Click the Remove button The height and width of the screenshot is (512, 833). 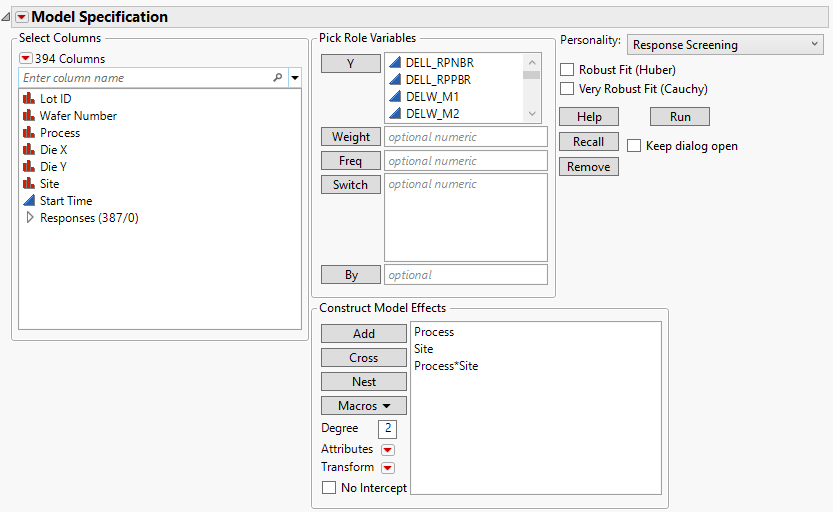pyautogui.click(x=589, y=166)
